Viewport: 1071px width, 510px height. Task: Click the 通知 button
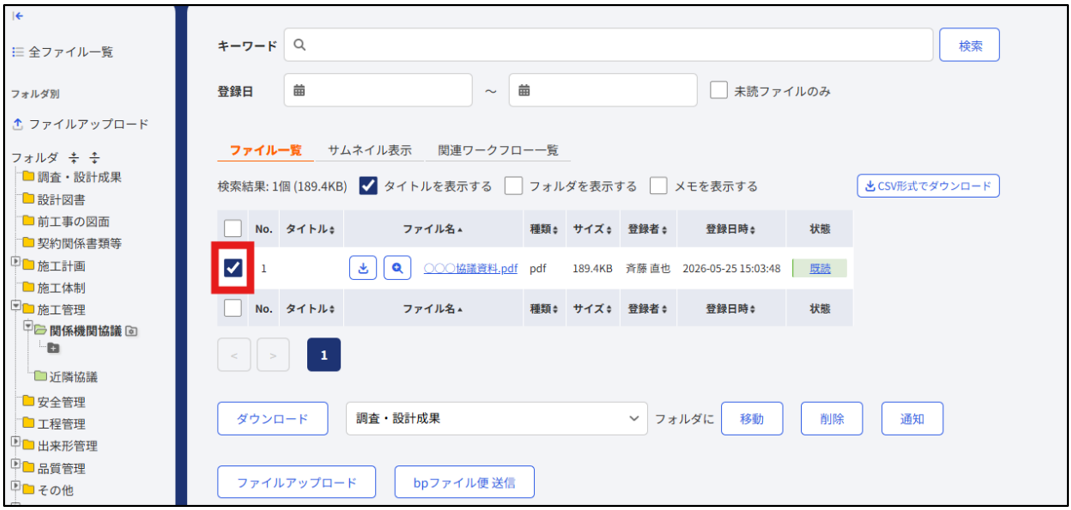(x=913, y=419)
